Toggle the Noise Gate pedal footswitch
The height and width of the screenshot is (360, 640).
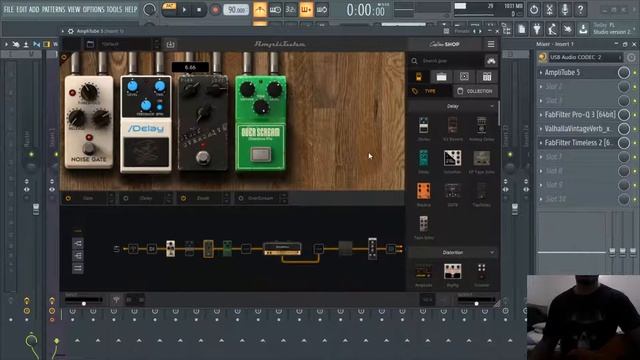[89, 148]
